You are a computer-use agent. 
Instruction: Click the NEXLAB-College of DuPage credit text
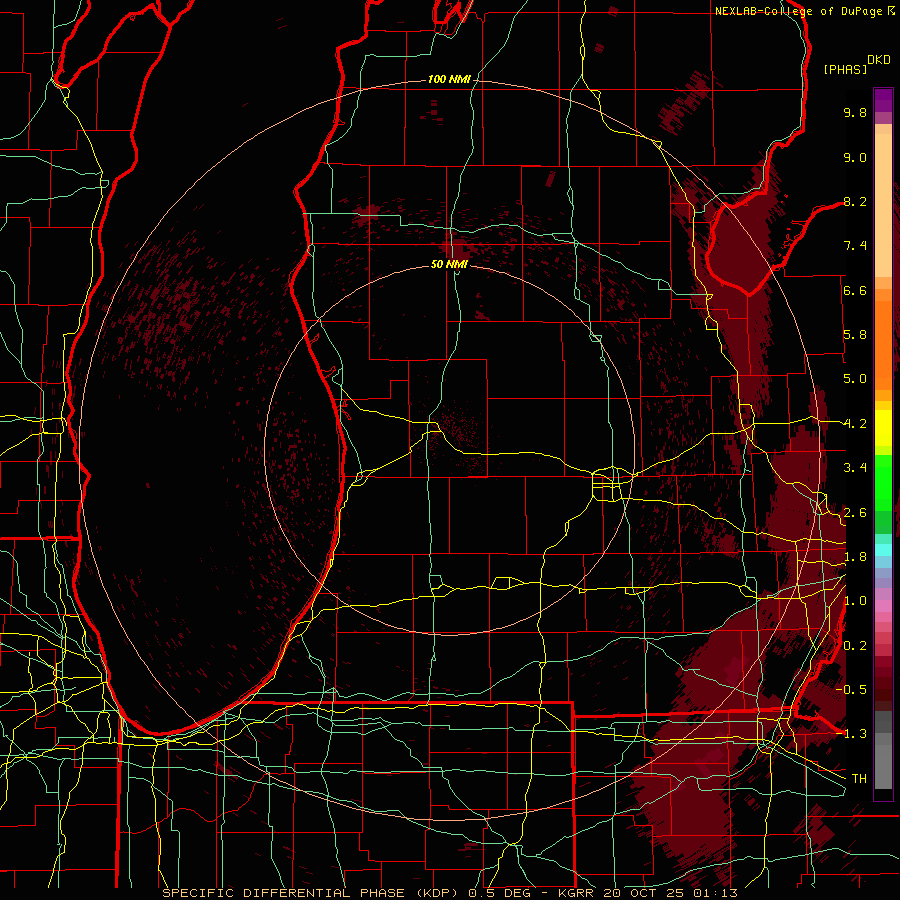click(x=800, y=11)
